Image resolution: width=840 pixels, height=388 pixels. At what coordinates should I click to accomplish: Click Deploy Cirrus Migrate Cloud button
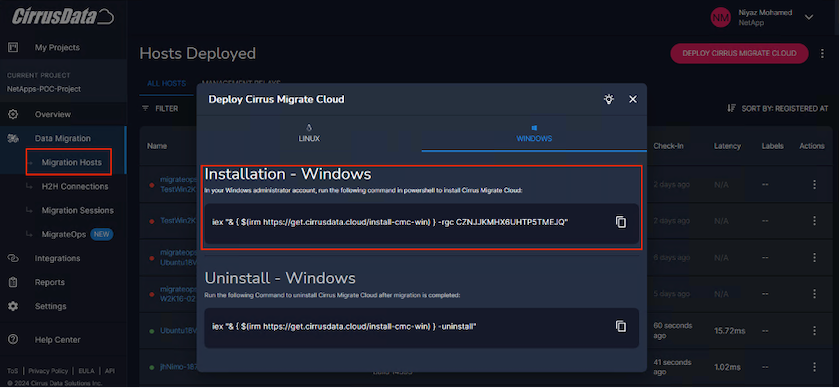click(x=739, y=54)
